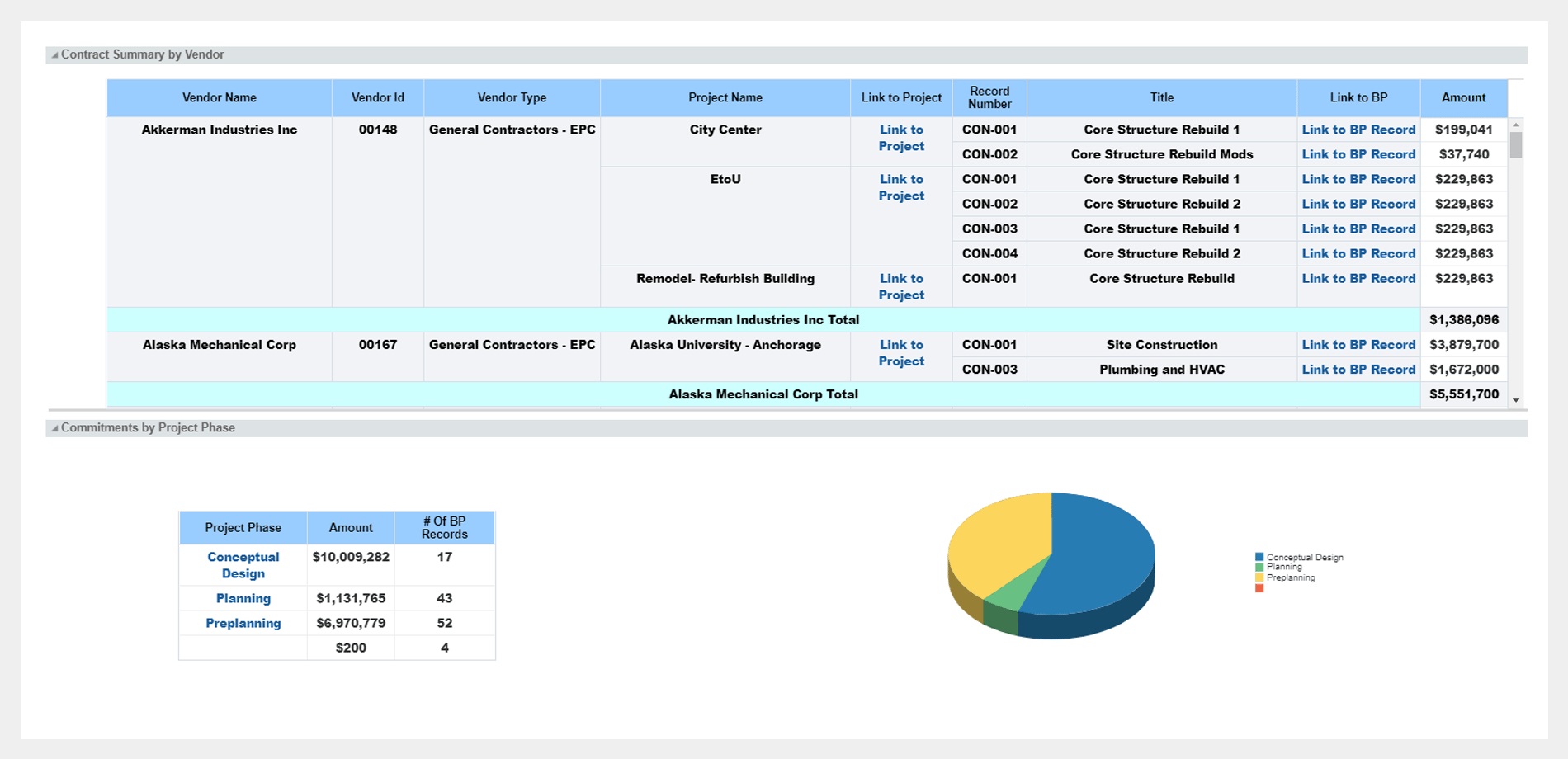Select the Planning phase link
1568x759 pixels.
click(x=243, y=598)
